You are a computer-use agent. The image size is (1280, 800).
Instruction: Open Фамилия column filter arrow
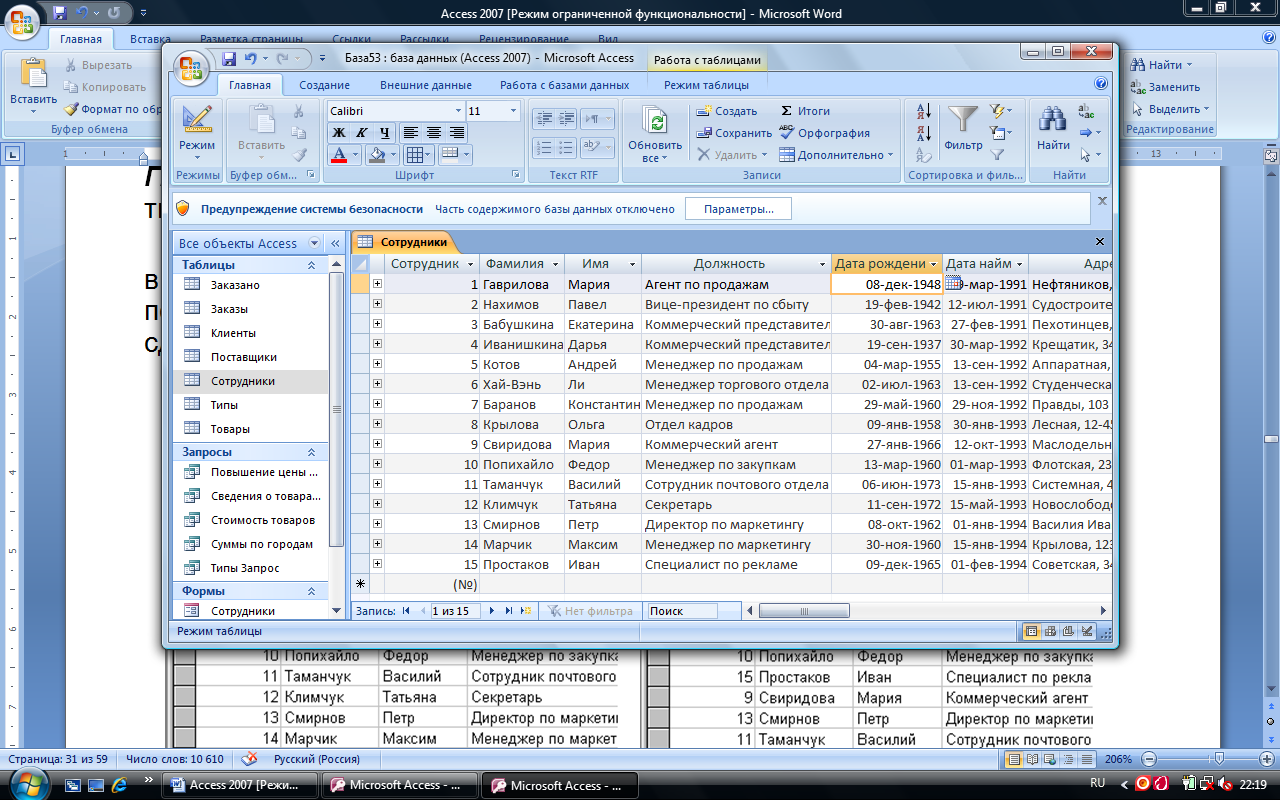554,264
